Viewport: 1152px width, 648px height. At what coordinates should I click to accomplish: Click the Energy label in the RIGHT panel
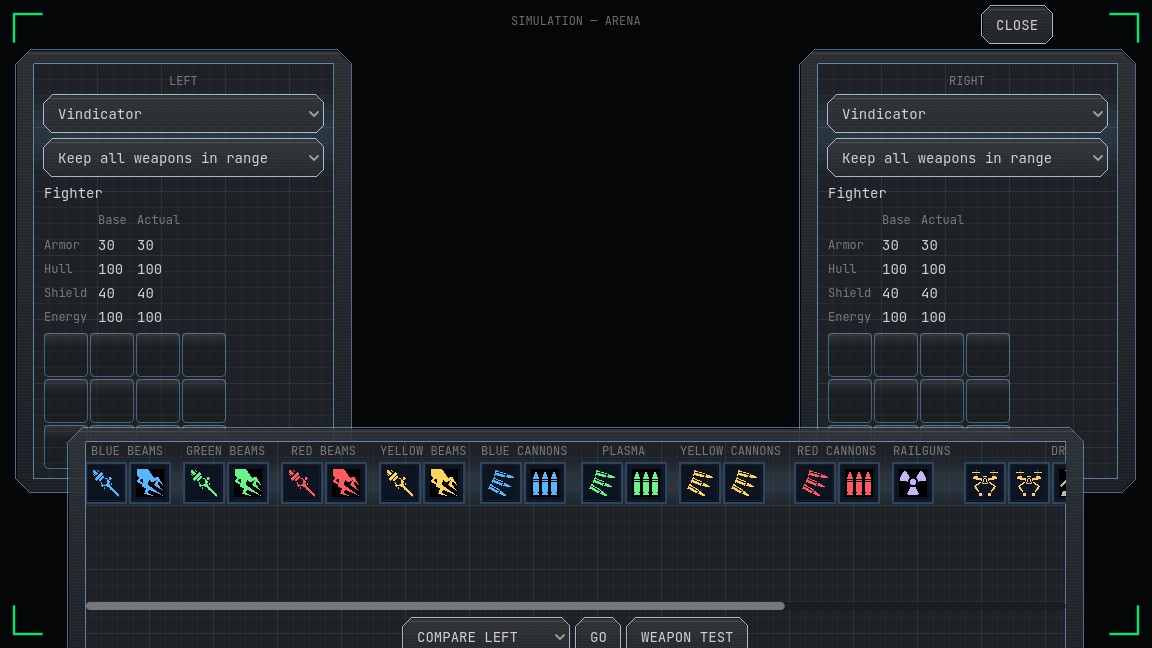point(849,317)
